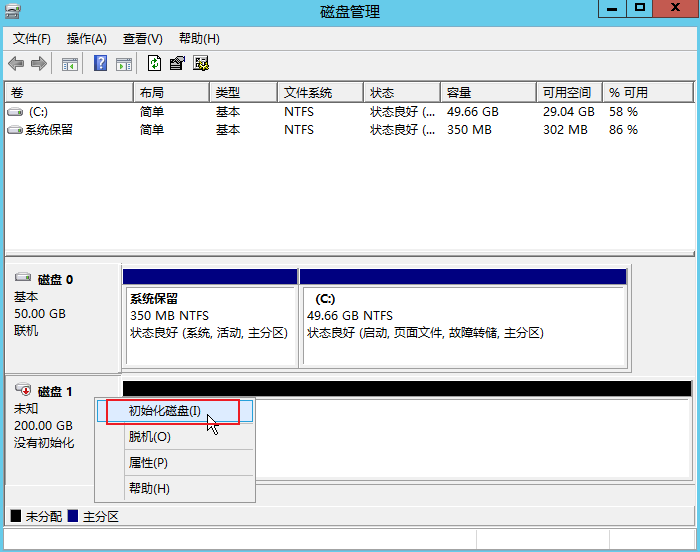
Task: Select 初始化磁盘(I) from context menu
Action: coord(165,411)
